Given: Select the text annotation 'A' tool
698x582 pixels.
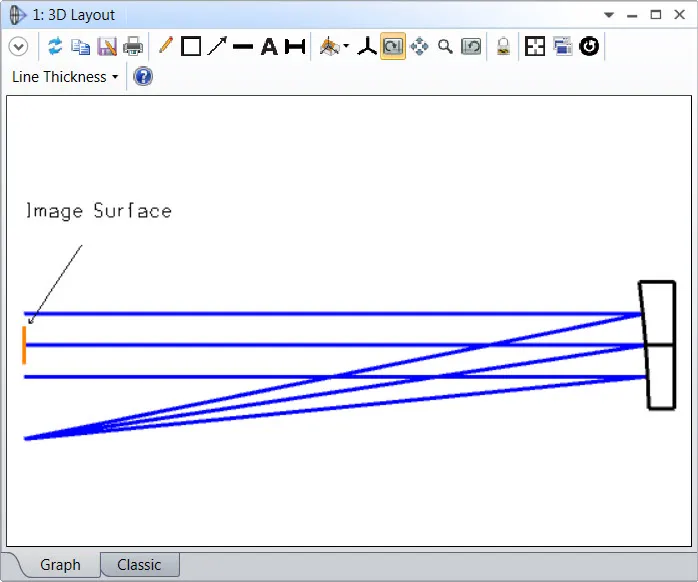Looking at the screenshot, I should pyautogui.click(x=269, y=46).
